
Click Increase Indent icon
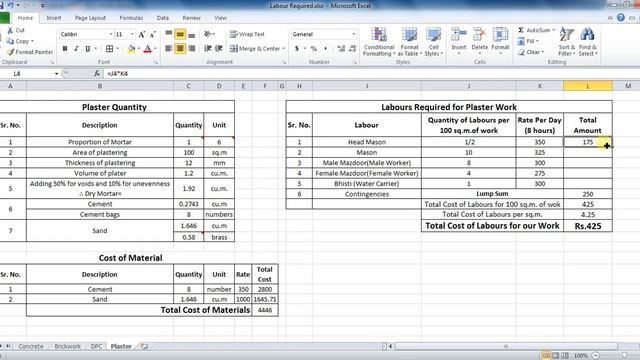(219, 49)
